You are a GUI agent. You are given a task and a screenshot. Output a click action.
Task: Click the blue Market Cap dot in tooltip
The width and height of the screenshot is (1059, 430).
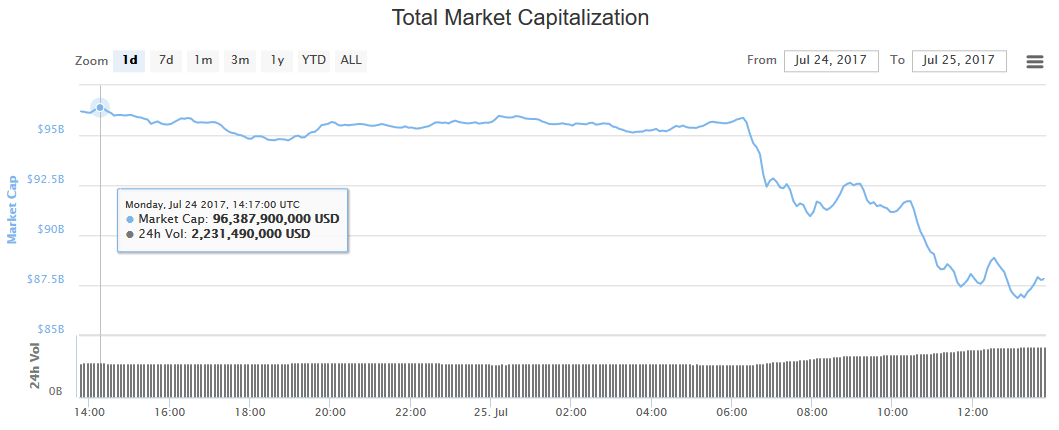[x=130, y=219]
